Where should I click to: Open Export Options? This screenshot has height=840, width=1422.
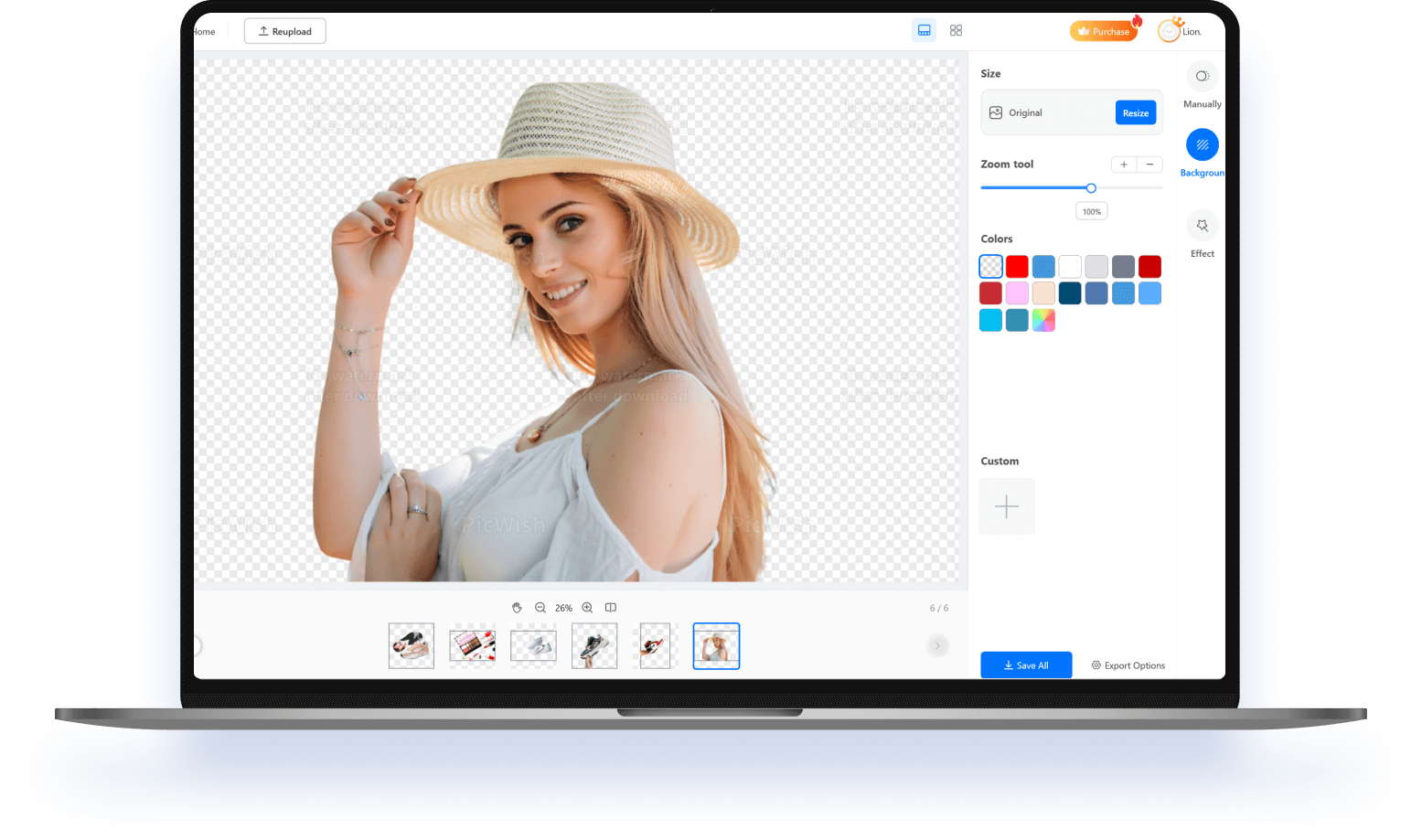[x=1128, y=665]
